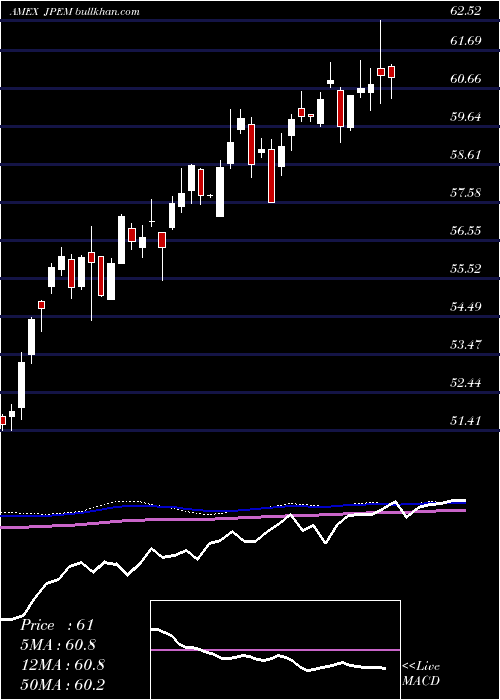Select the 57.58 price axis label

coord(466,193)
